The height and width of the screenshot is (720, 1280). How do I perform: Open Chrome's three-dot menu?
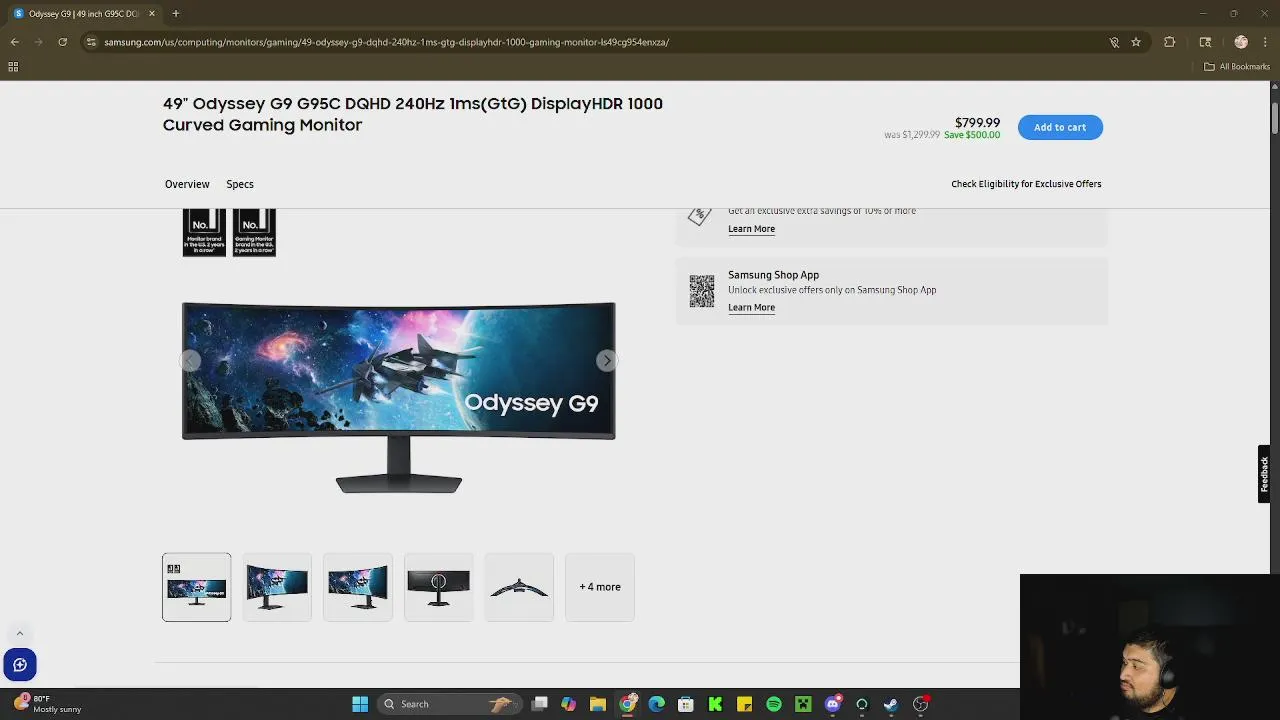coord(1266,42)
